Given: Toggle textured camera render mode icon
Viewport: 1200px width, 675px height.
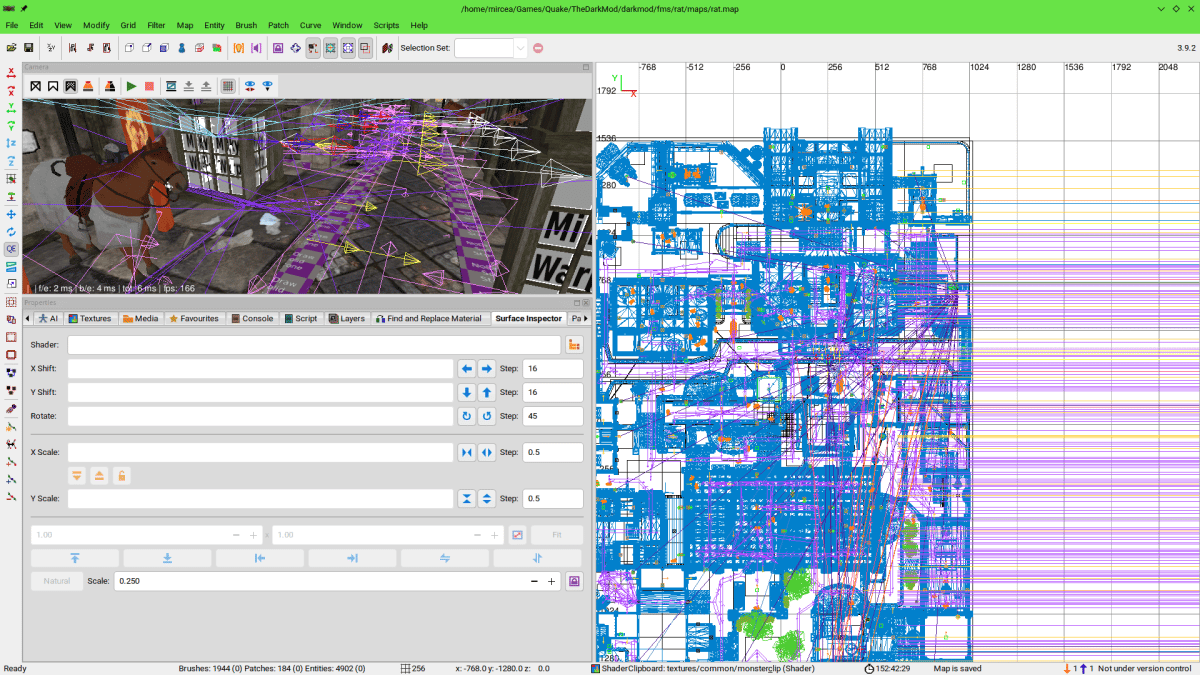Looking at the screenshot, I should pos(71,87).
